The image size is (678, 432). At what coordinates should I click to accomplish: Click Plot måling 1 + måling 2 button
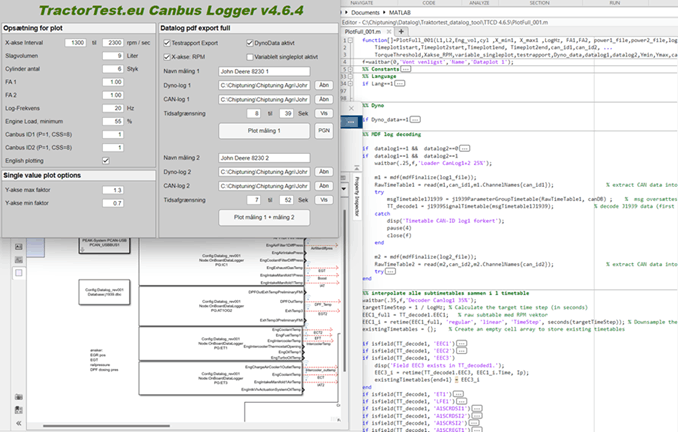coord(264,217)
